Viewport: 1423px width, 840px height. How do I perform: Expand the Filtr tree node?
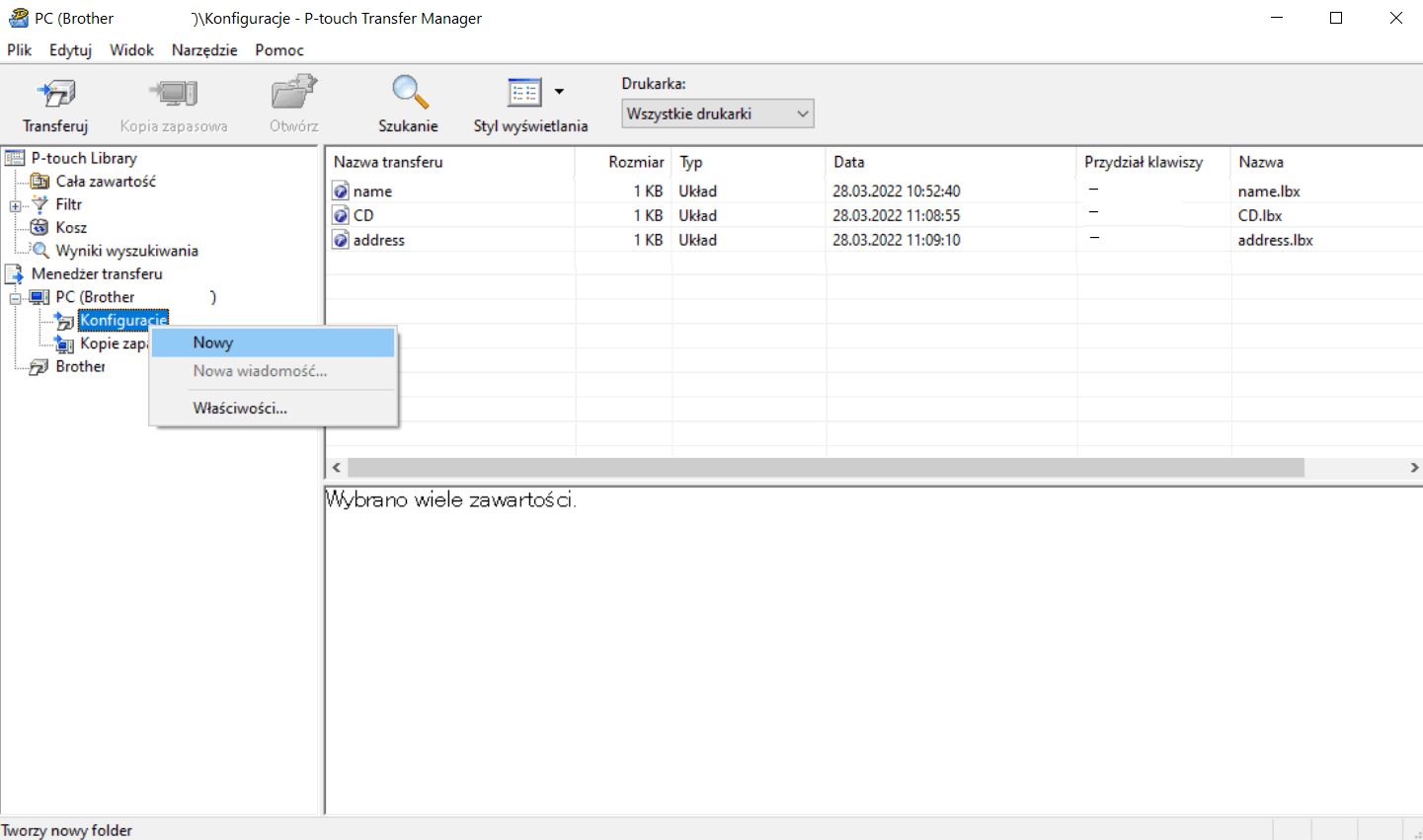pos(15,205)
